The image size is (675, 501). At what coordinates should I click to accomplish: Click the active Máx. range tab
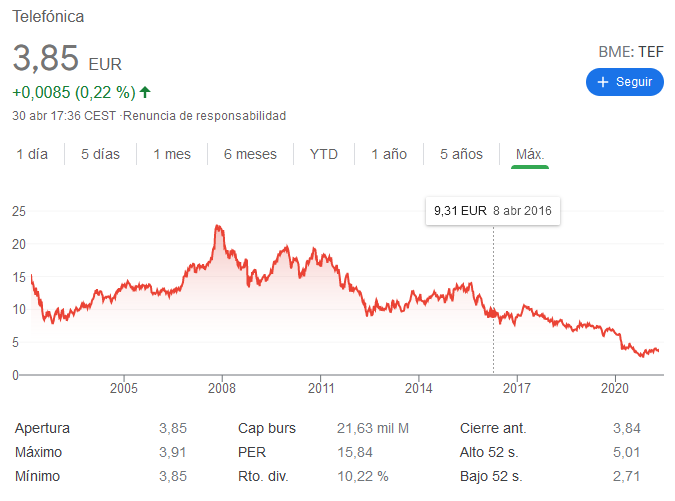point(530,154)
